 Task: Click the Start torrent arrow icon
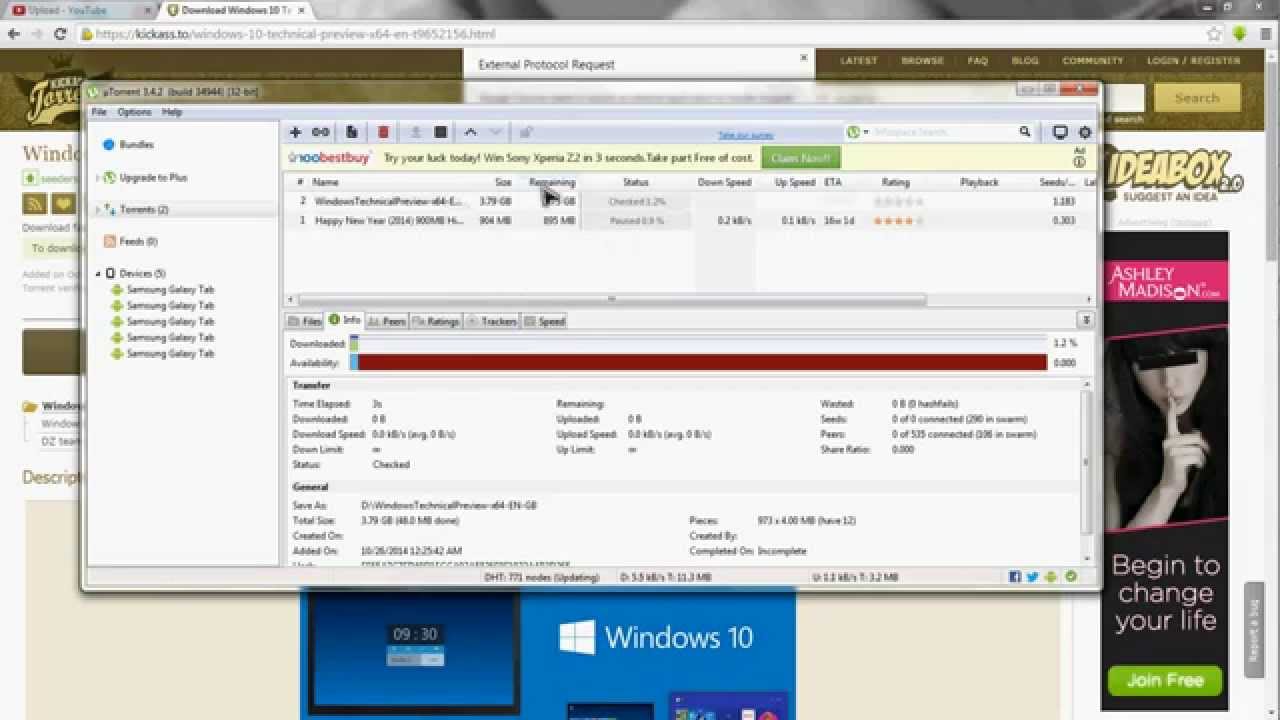coord(416,132)
